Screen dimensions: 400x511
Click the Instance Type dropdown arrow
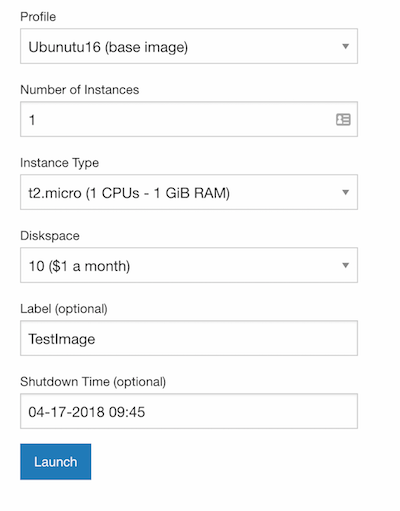346,192
